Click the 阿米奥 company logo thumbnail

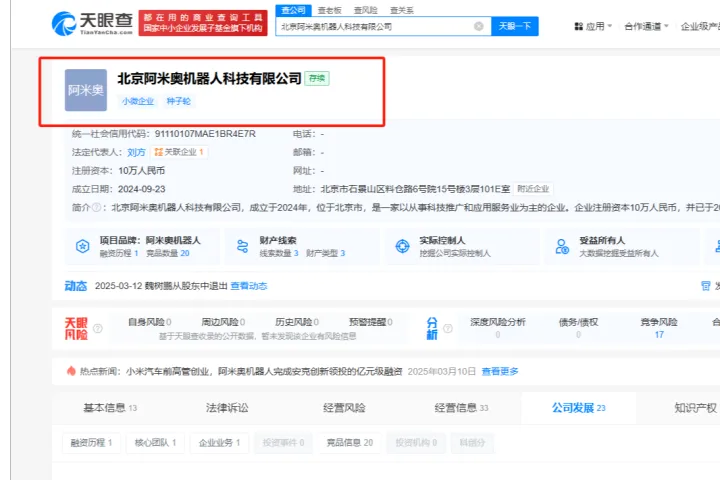pyautogui.click(x=86, y=90)
